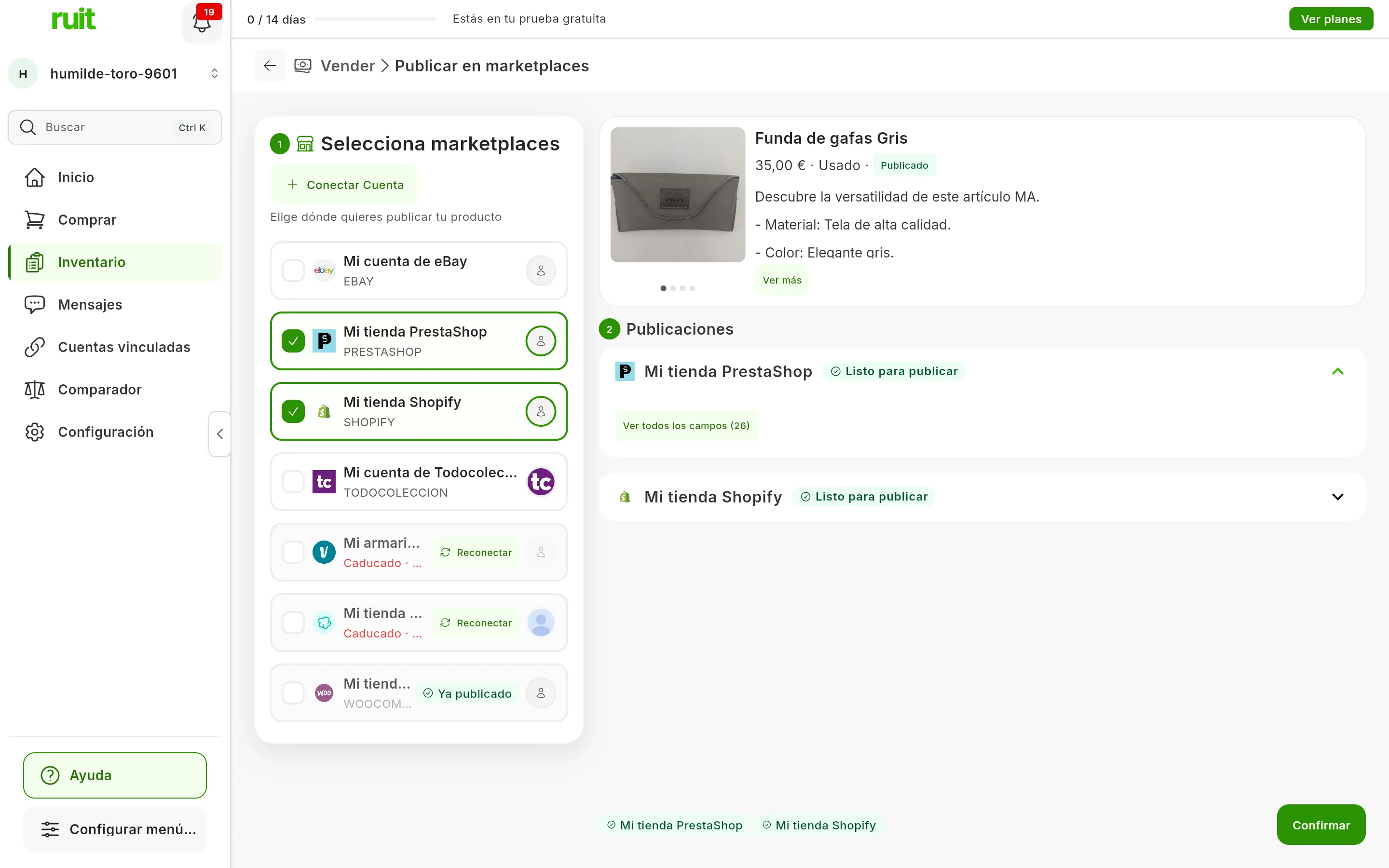Image resolution: width=1389 pixels, height=868 pixels.
Task: Click the Buscar search field
Action: 115,127
